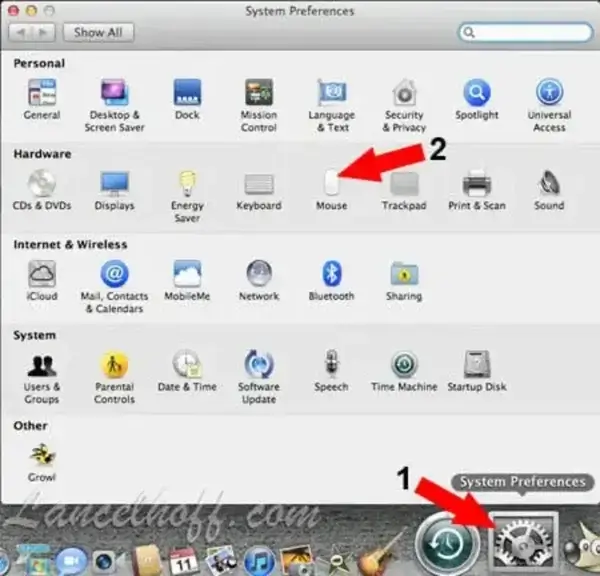600x576 pixels.
Task: Go back with the left arrow button
Action: (x=20, y=33)
